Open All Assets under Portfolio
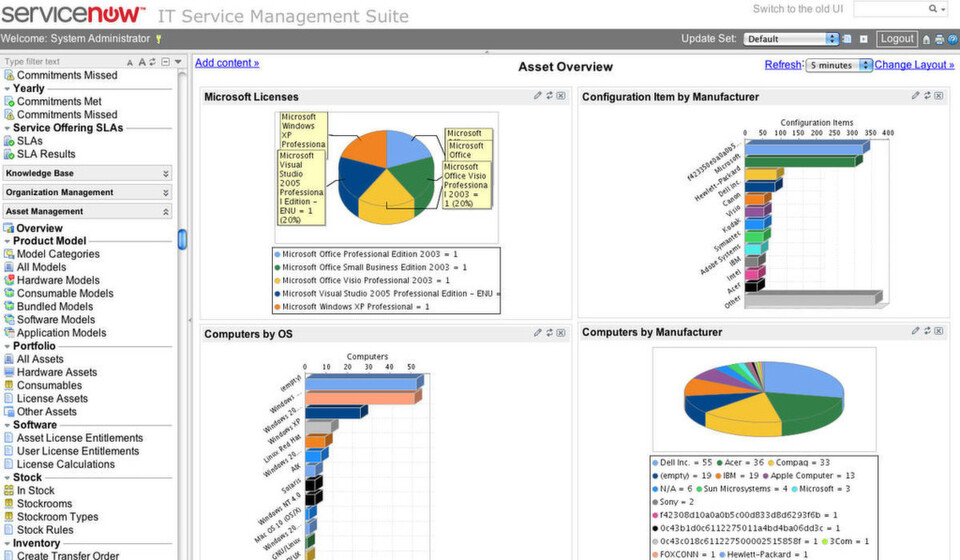 coord(40,359)
